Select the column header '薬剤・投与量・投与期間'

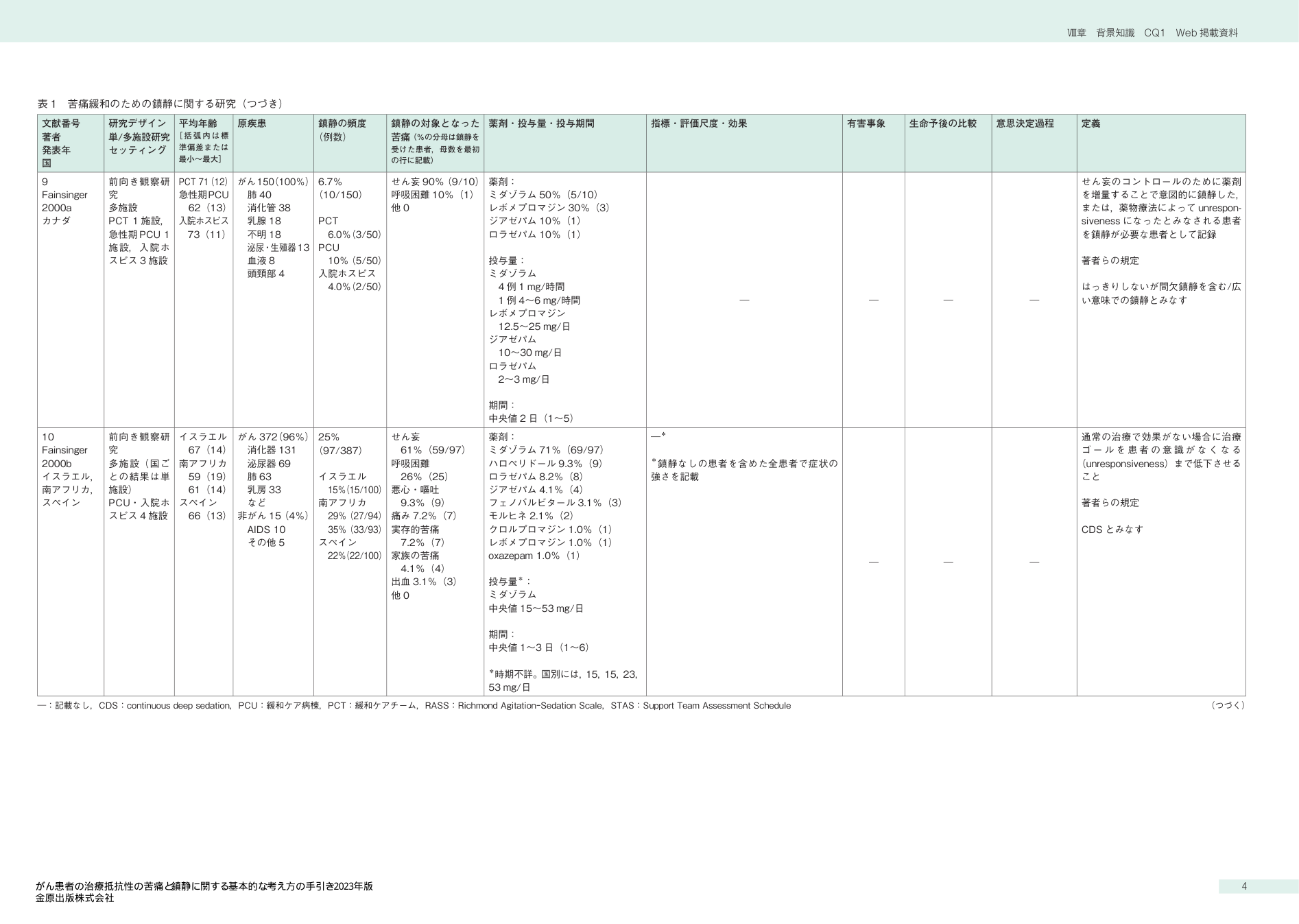point(541,123)
